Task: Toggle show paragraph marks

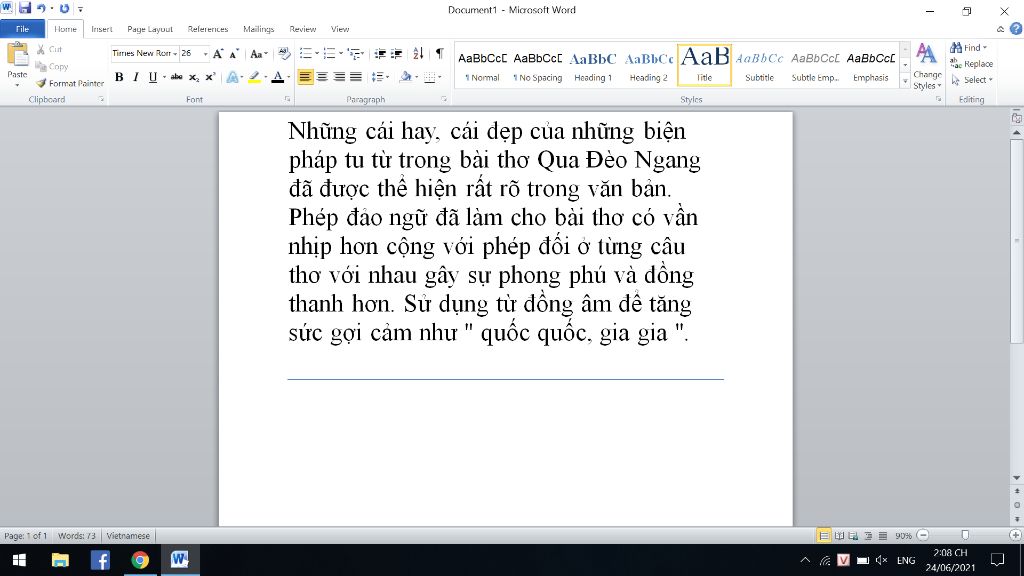Action: (x=440, y=54)
